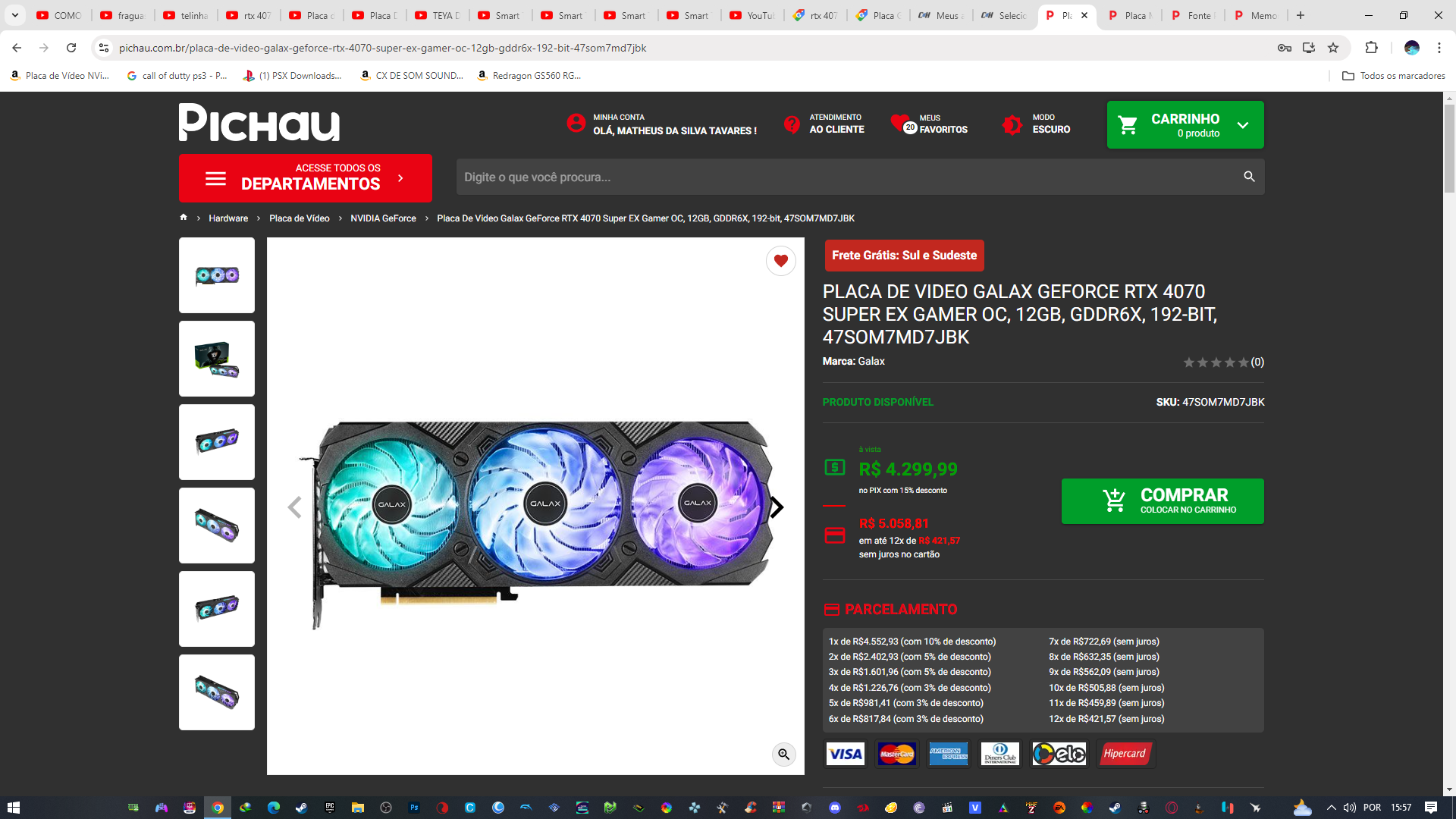
Task: Bookmark this page with the star icon
Action: coord(1333,48)
